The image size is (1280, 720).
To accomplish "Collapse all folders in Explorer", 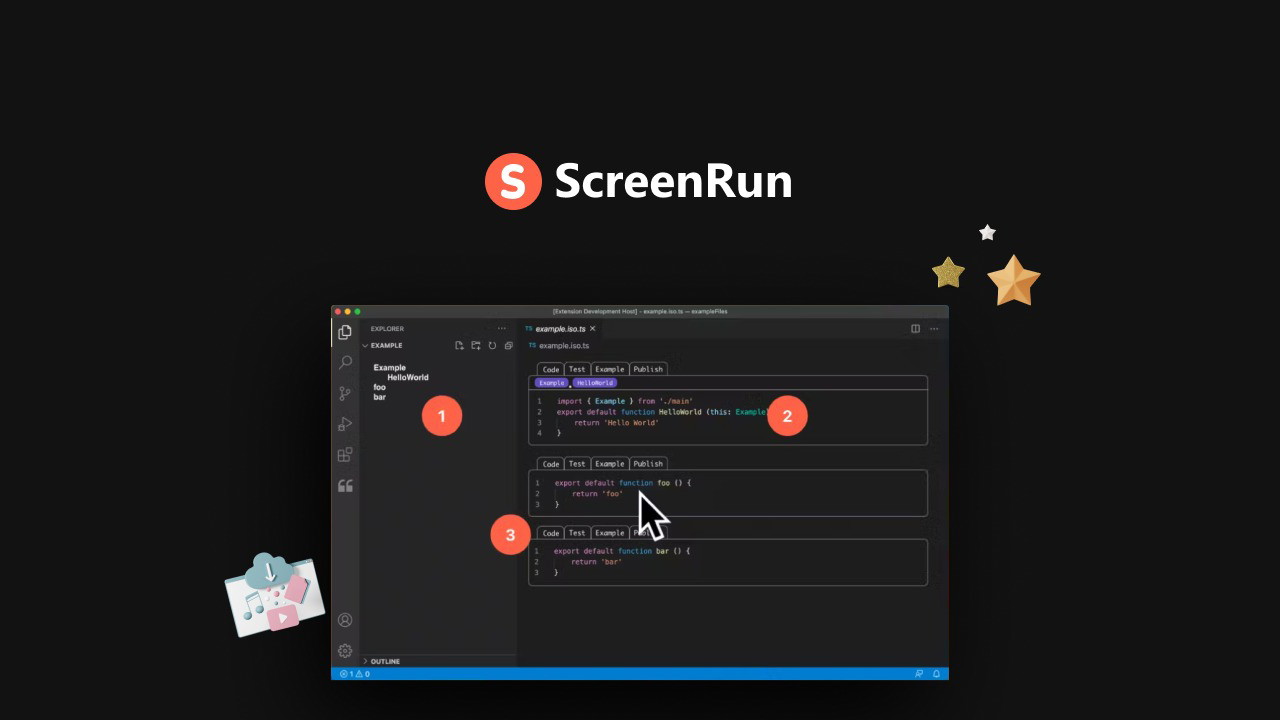I will click(x=508, y=346).
